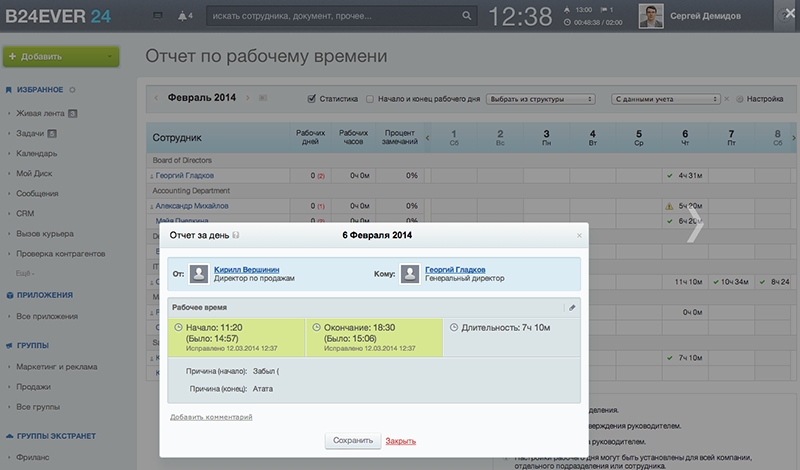Open the Избранное section settings gear

coord(72,90)
